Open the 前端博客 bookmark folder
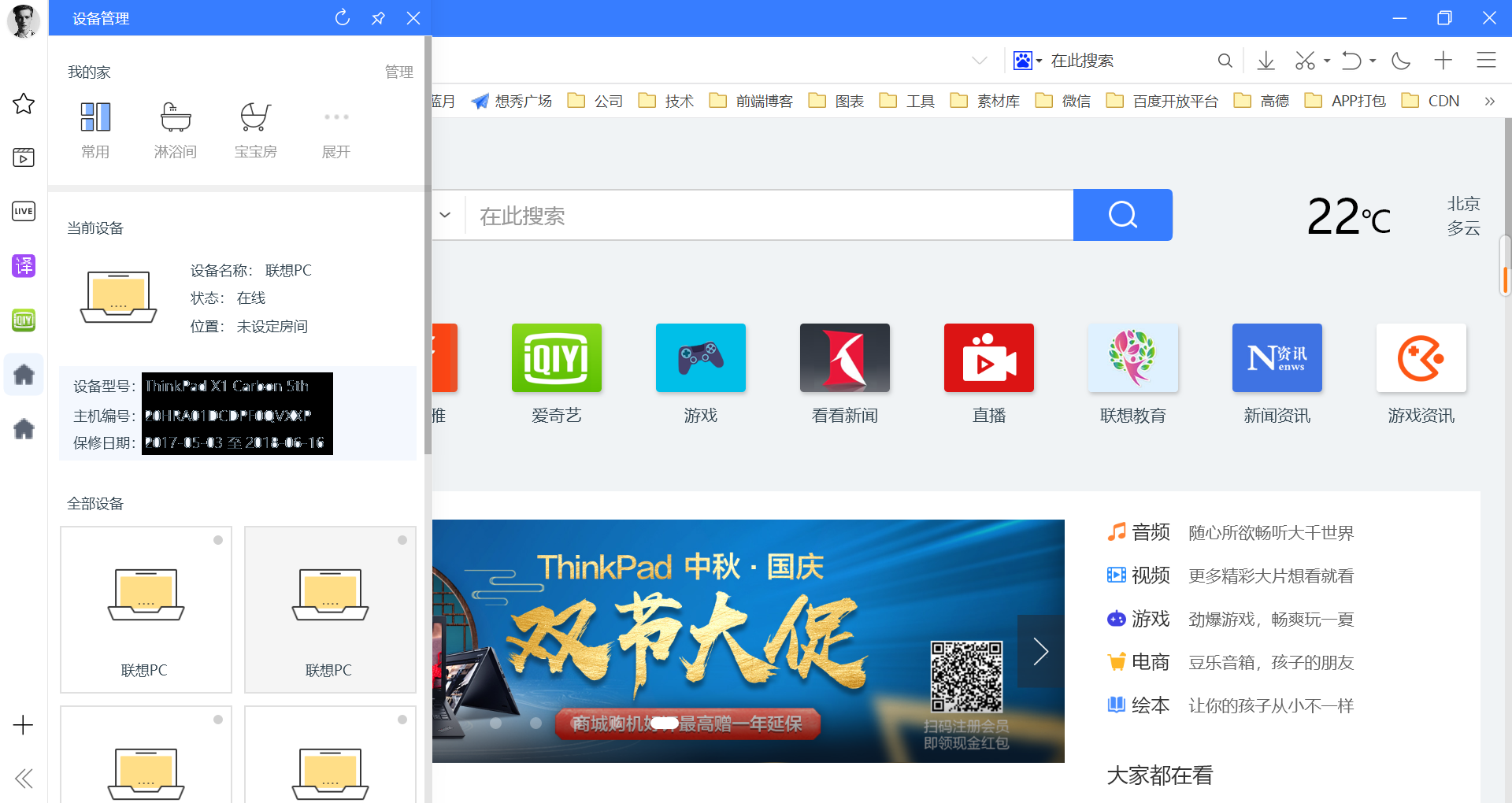 coord(751,101)
